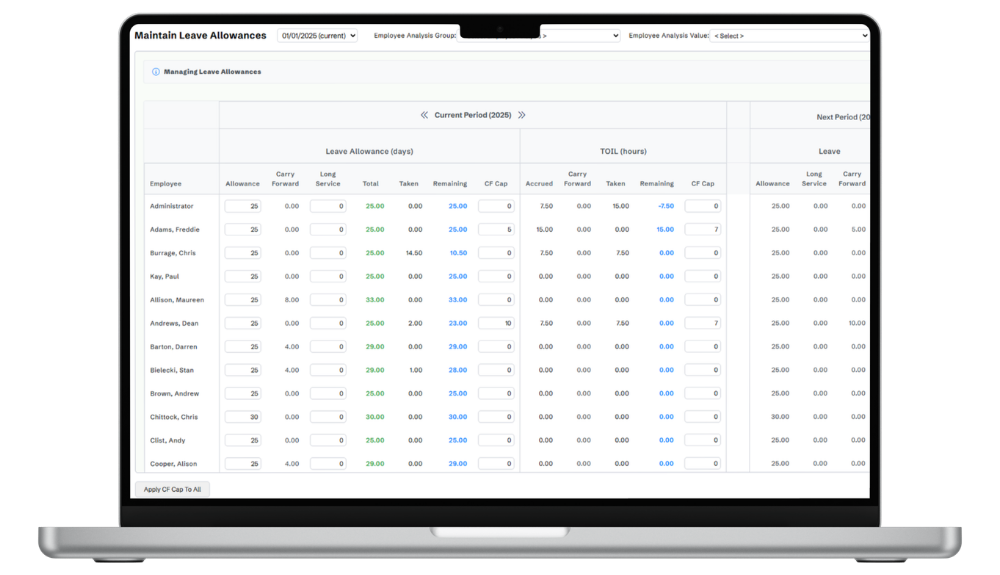Open the Employee Analysis Value Select dropdown
This screenshot has width=1000, height=575.
pos(790,36)
